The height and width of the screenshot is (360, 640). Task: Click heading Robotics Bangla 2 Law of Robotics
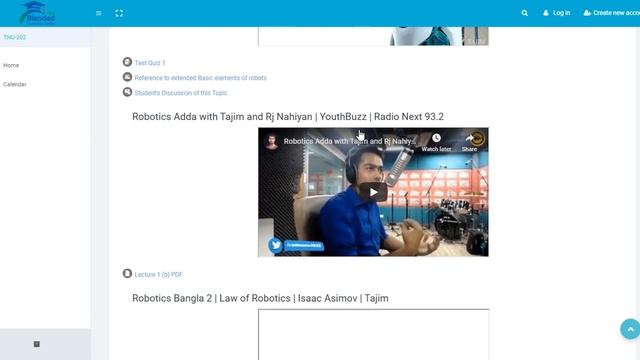pyautogui.click(x=260, y=298)
